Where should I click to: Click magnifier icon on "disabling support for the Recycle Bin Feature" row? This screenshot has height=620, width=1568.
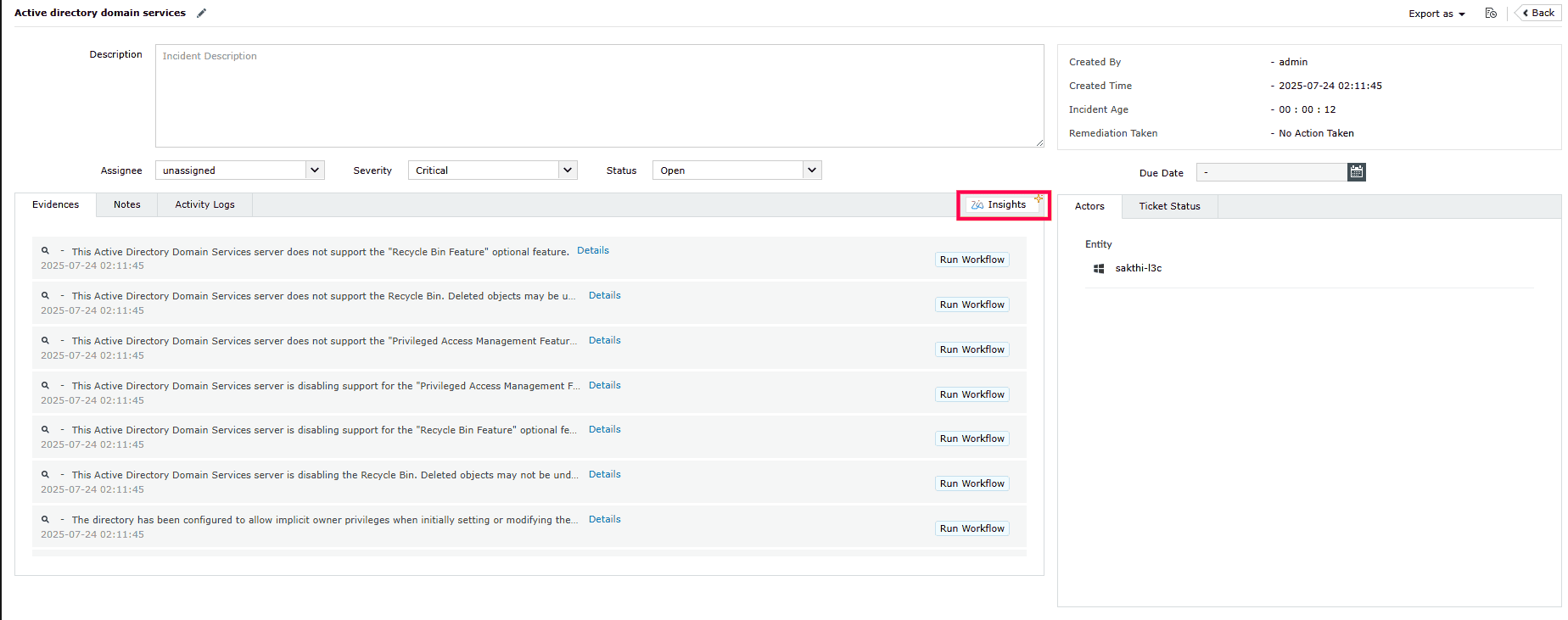pos(45,430)
